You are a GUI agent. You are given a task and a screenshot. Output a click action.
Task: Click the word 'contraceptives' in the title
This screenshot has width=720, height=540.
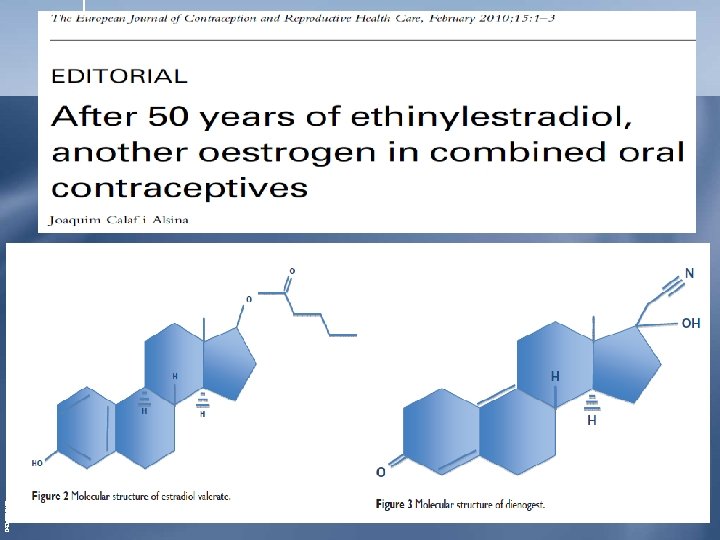click(x=180, y=188)
